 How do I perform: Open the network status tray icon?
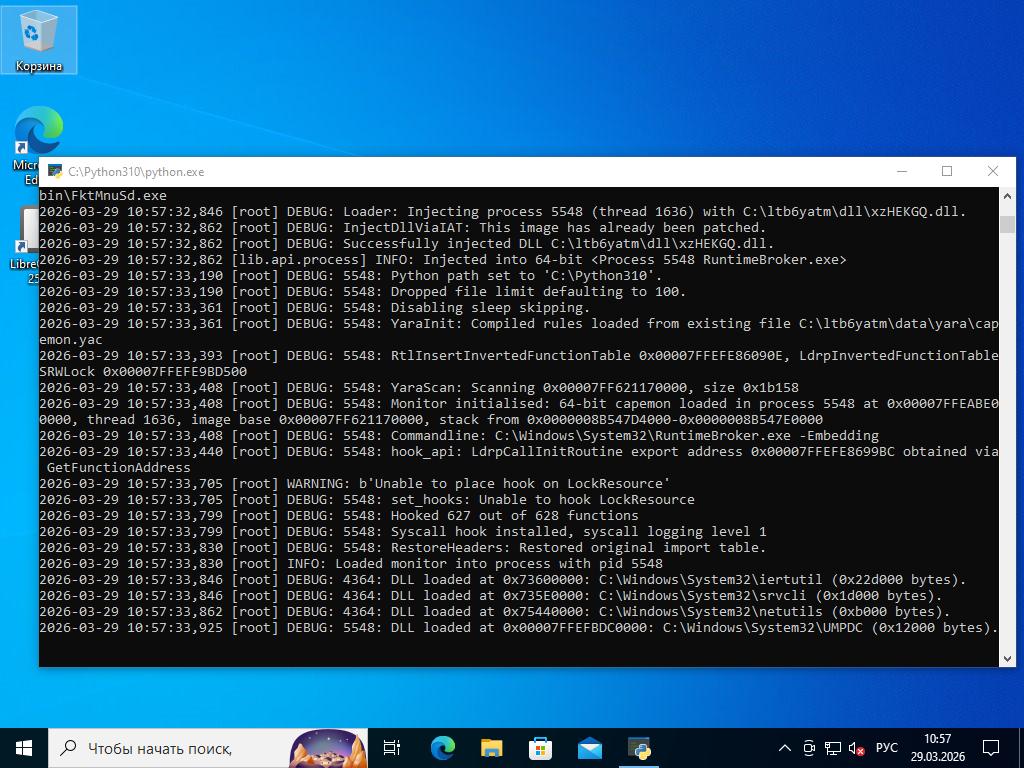click(833, 748)
